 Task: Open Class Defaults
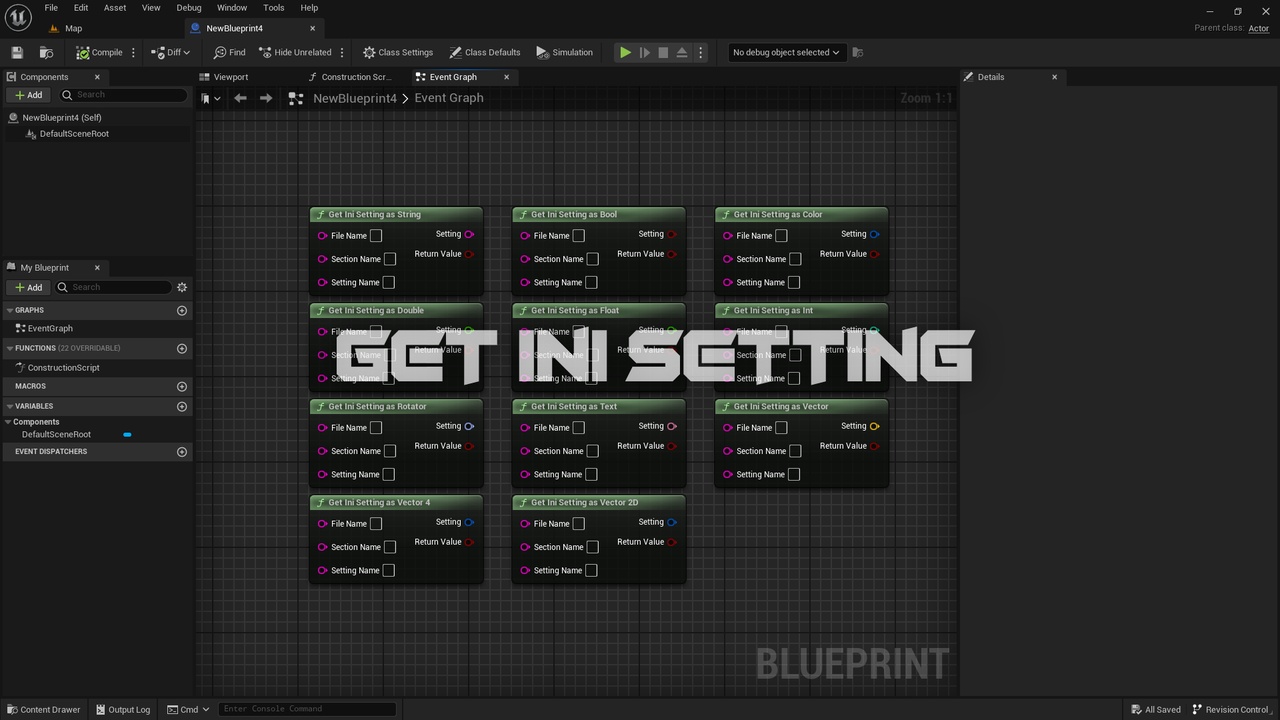point(485,52)
